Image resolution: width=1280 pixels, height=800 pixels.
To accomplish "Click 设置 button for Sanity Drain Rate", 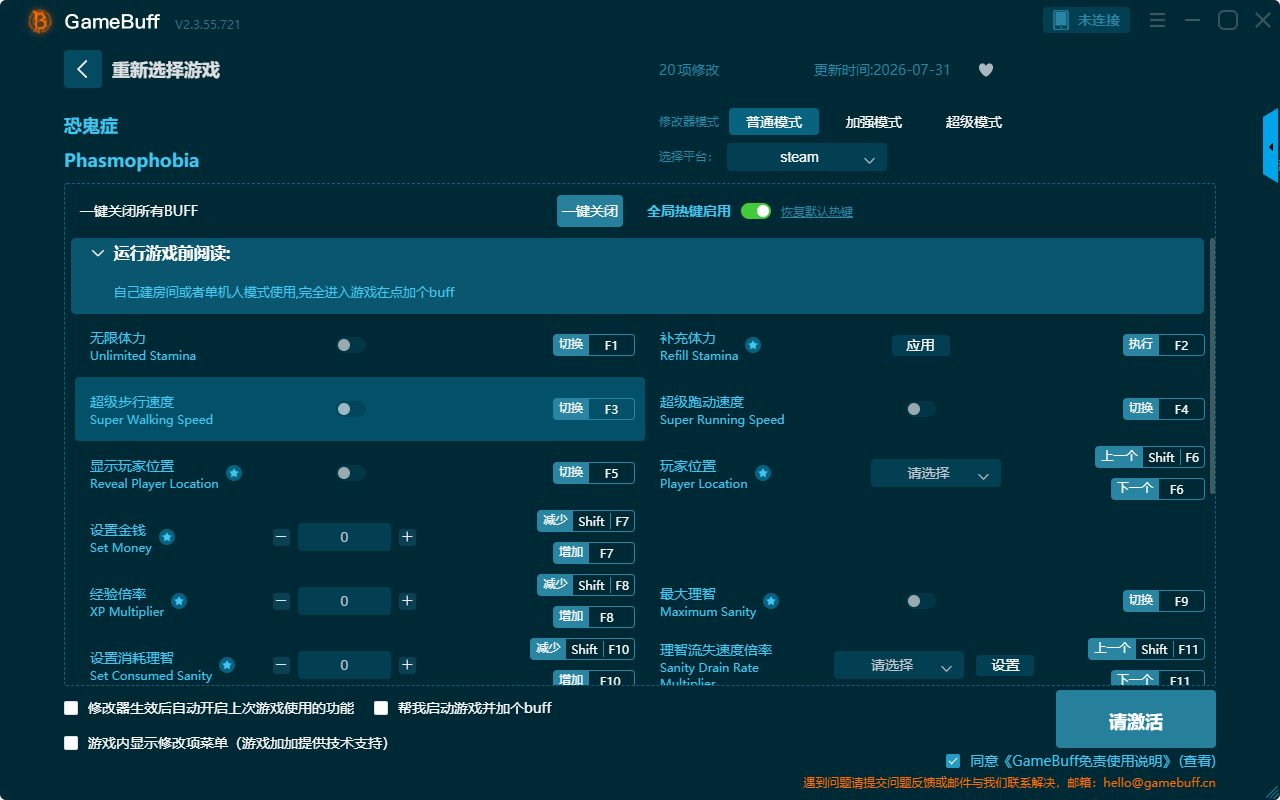I will tap(1005, 665).
